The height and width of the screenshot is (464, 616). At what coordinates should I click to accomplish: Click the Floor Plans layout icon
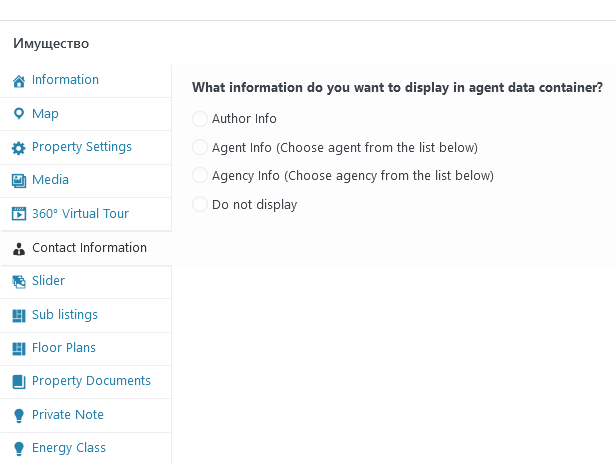(18, 348)
